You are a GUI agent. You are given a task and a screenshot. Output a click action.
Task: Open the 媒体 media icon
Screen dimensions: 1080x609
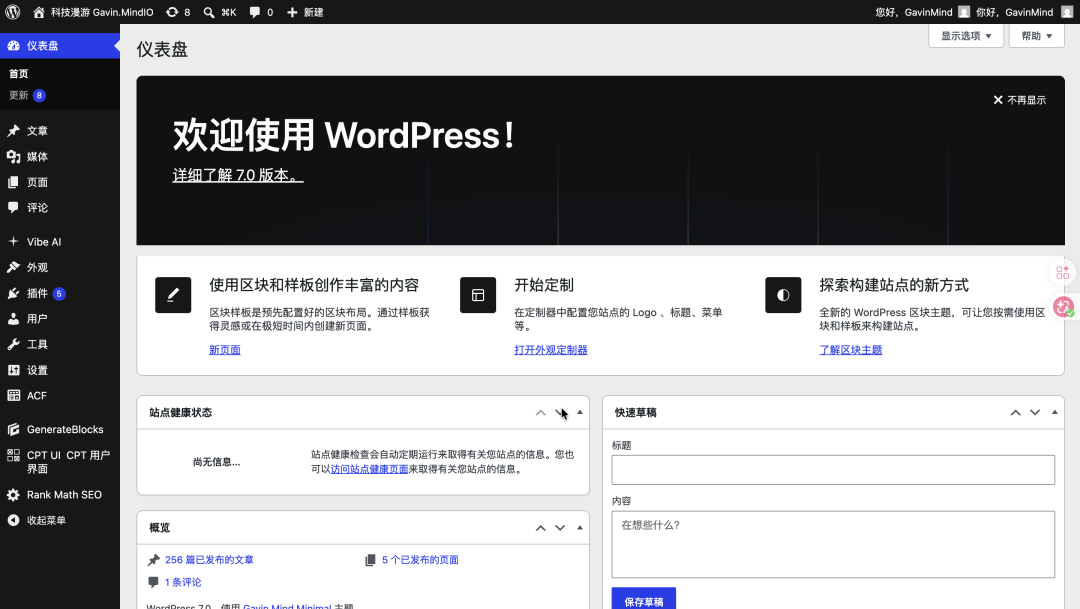(x=13, y=156)
